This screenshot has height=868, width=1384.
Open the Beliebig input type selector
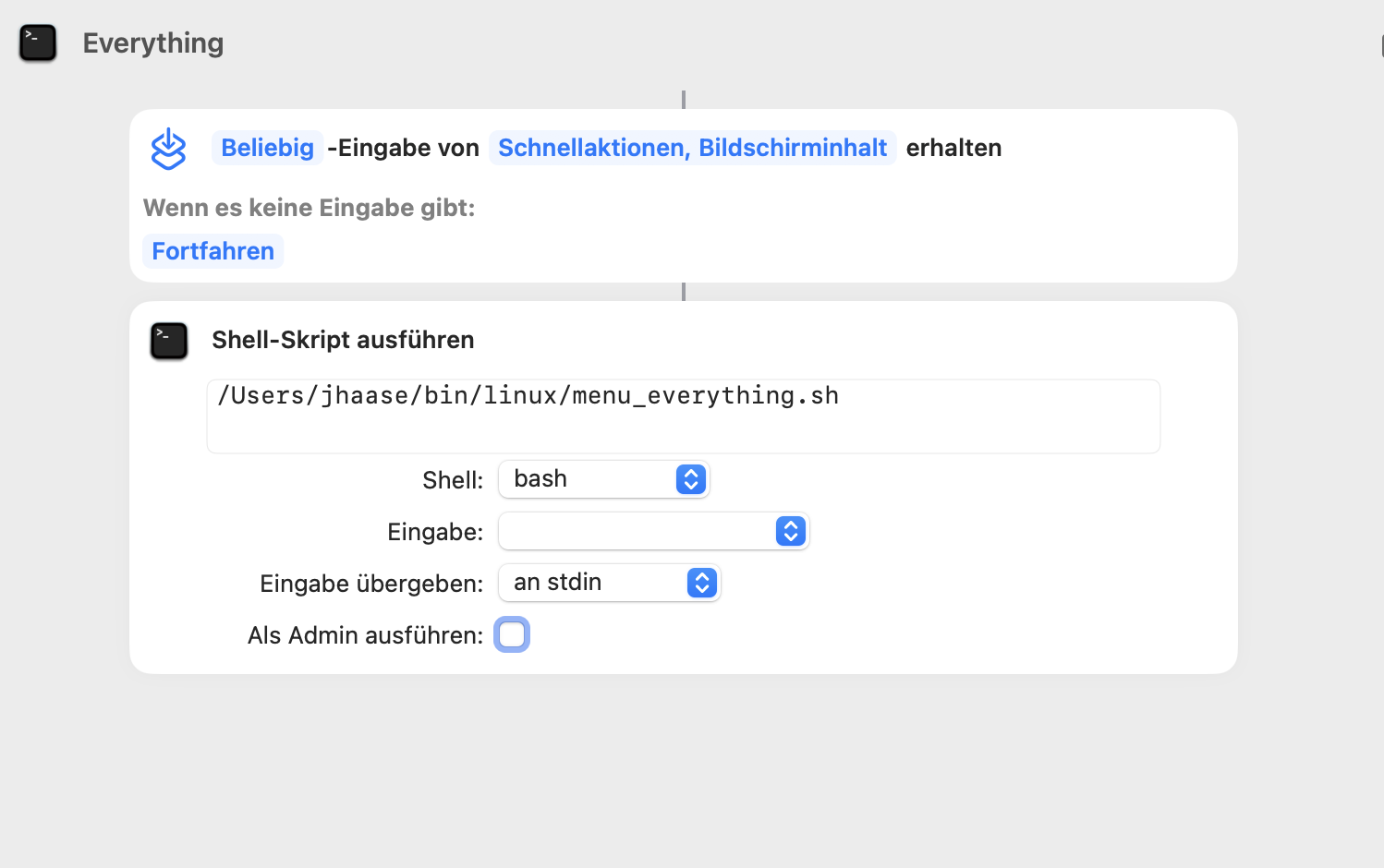pyautogui.click(x=267, y=148)
